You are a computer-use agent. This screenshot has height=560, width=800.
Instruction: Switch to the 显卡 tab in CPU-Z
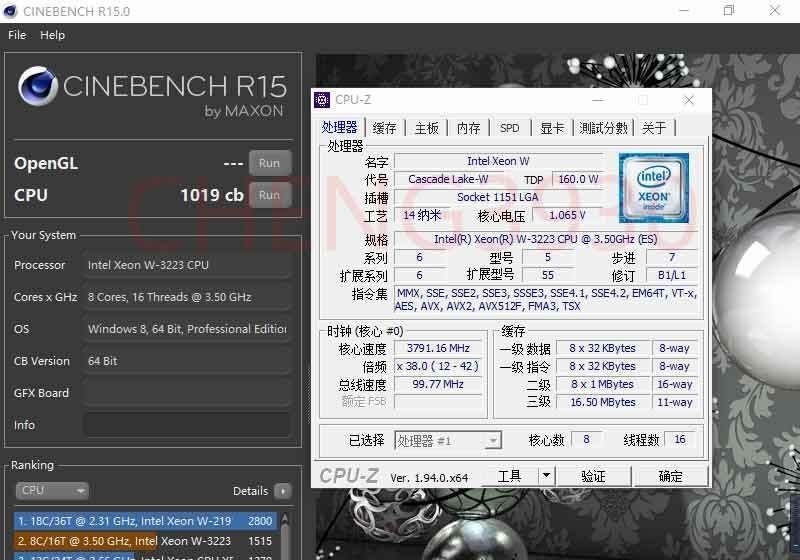click(x=552, y=128)
